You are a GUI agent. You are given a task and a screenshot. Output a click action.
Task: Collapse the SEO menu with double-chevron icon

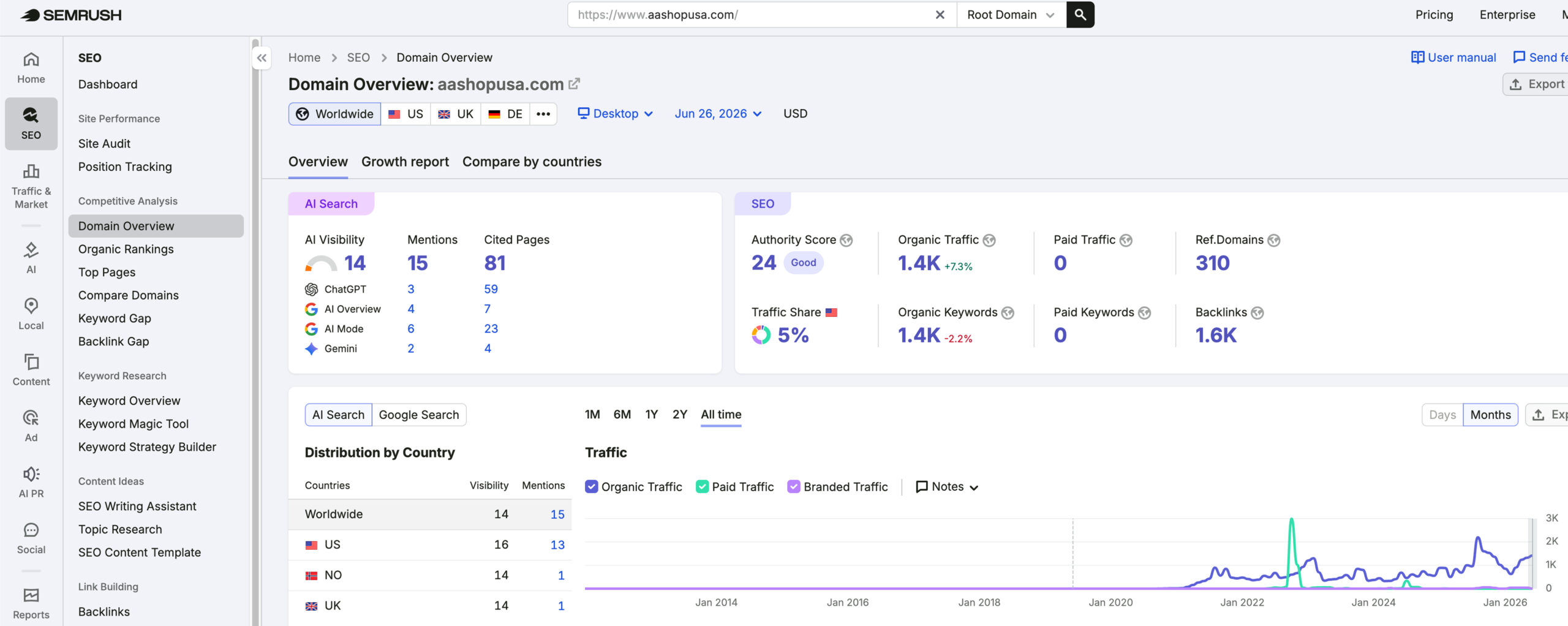262,58
